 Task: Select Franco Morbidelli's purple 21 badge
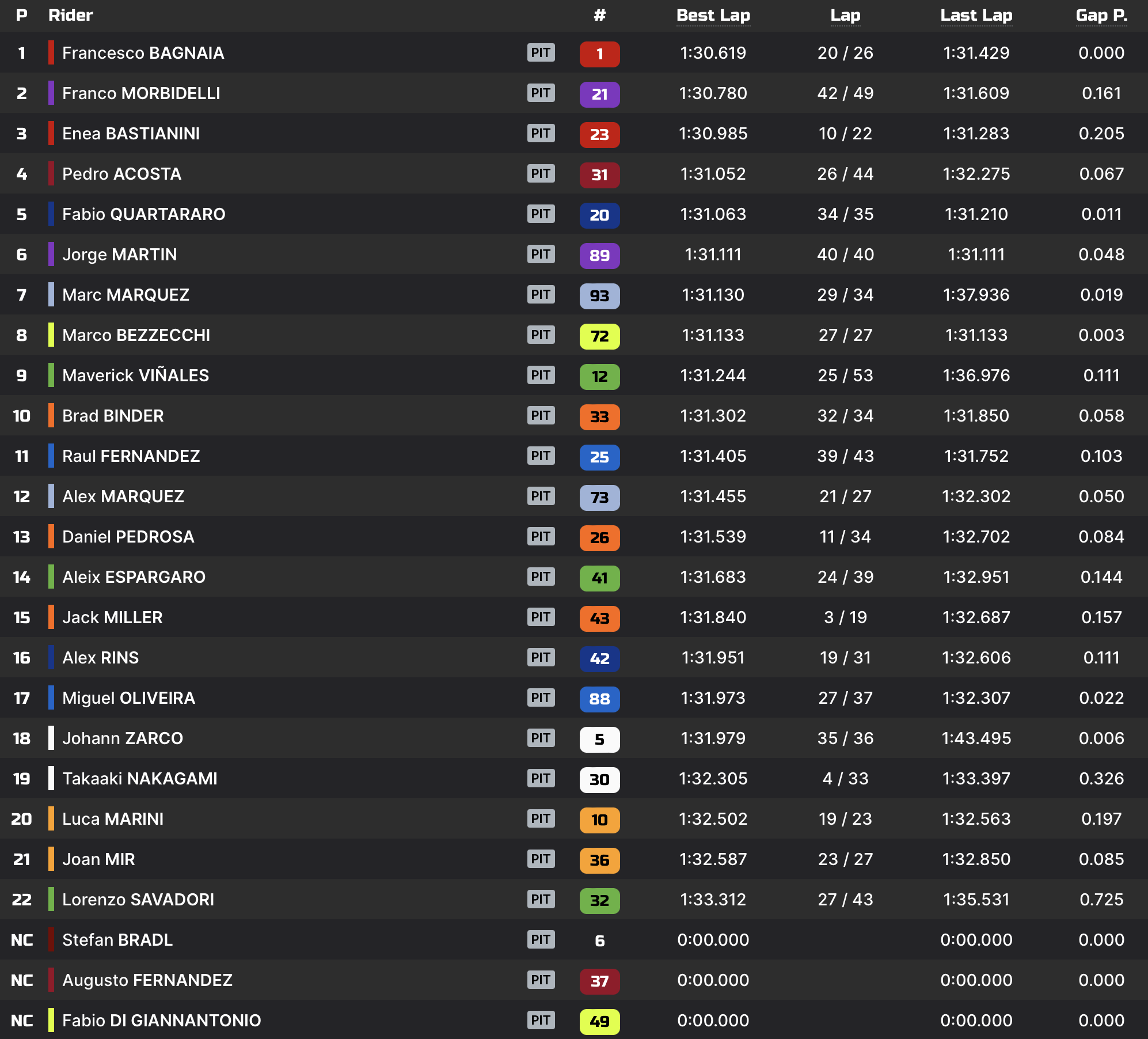pyautogui.click(x=600, y=93)
